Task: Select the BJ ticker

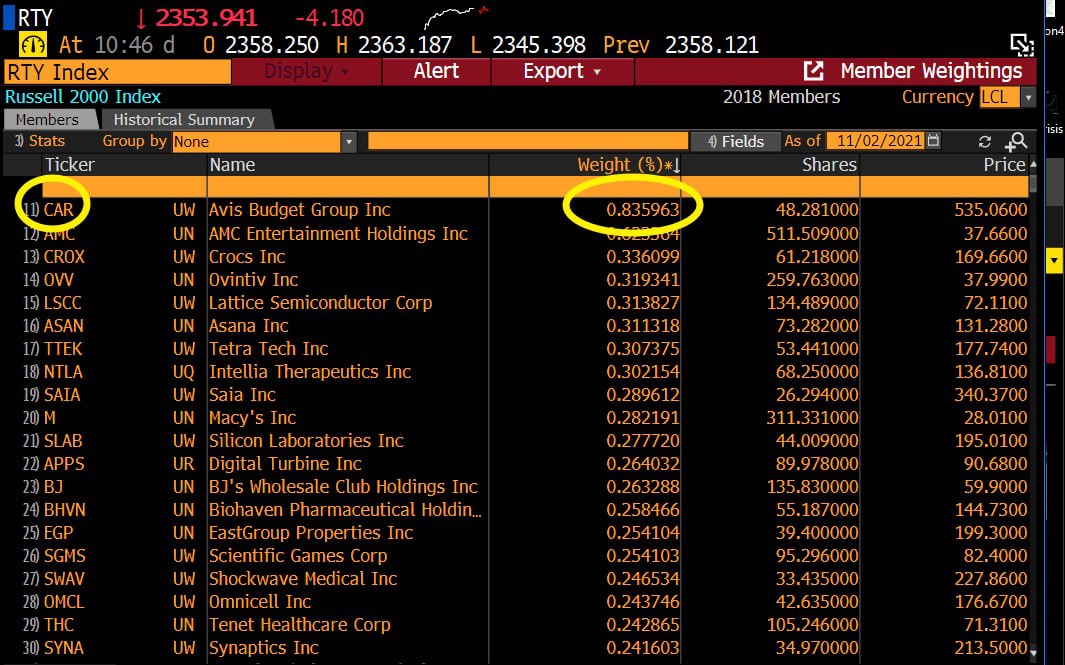Action: click(53, 487)
